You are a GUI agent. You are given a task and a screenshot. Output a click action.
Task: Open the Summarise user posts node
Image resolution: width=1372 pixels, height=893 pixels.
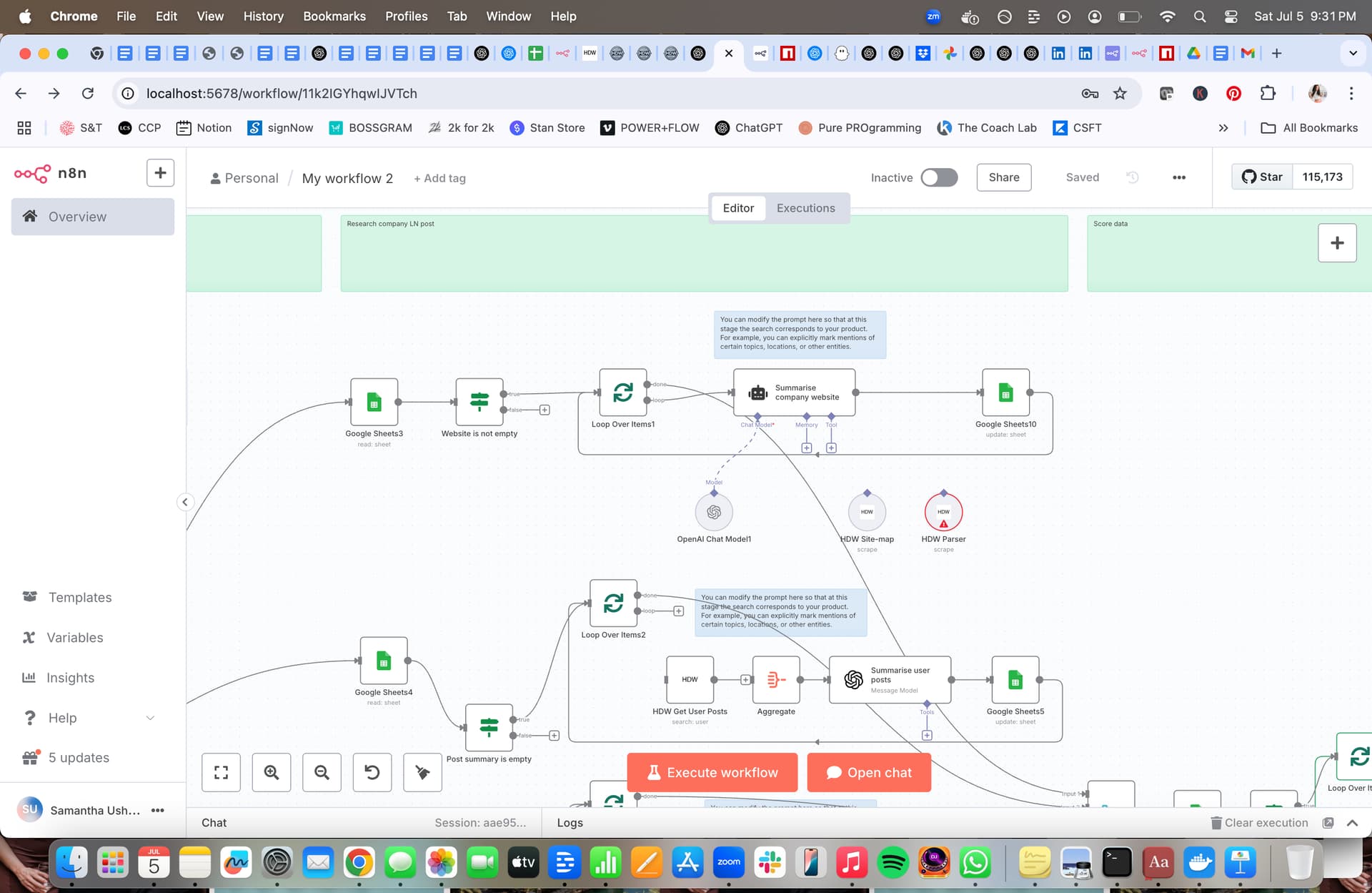click(890, 680)
